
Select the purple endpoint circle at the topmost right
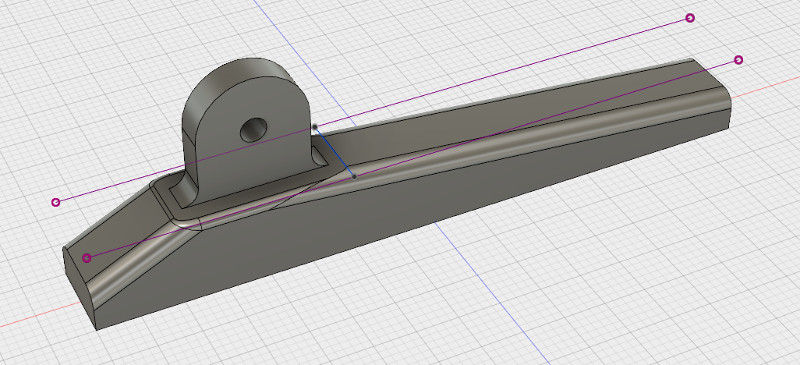690,18
